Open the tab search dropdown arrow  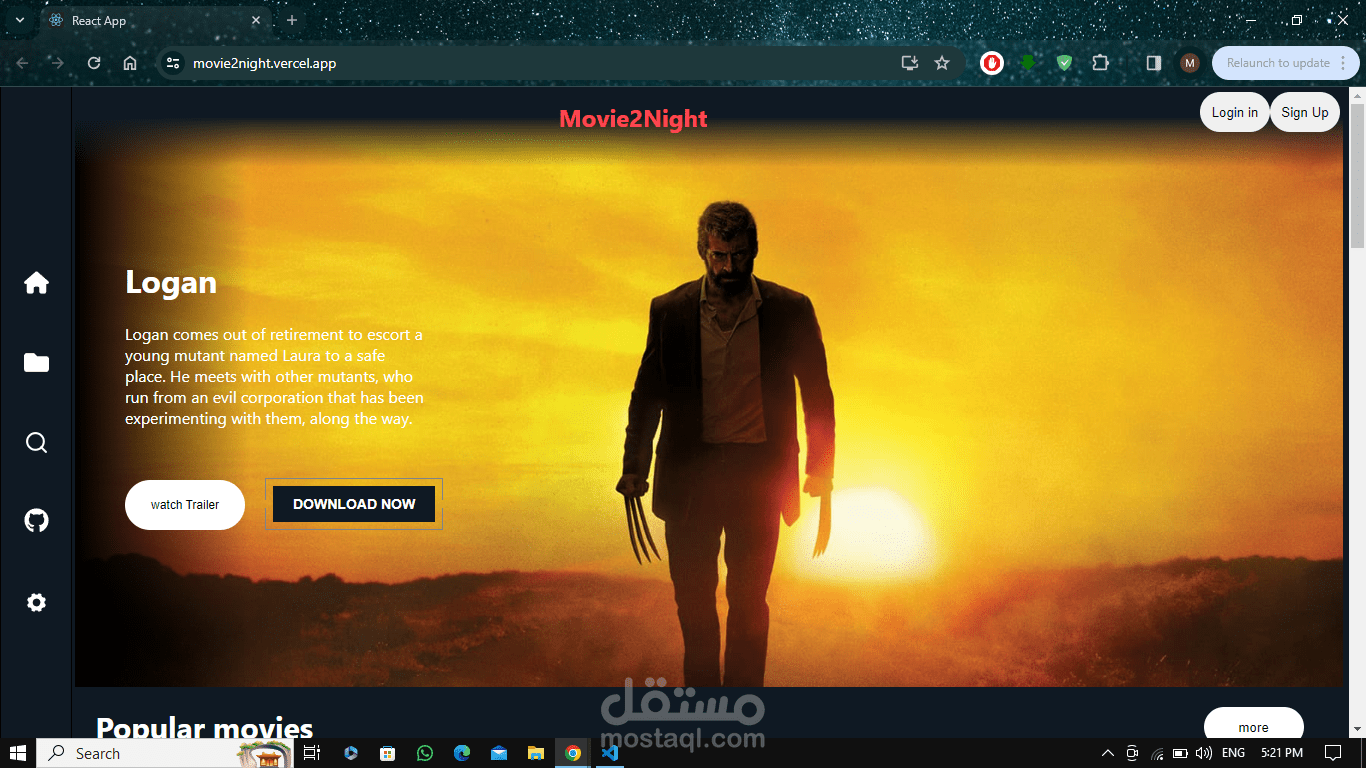coord(19,20)
